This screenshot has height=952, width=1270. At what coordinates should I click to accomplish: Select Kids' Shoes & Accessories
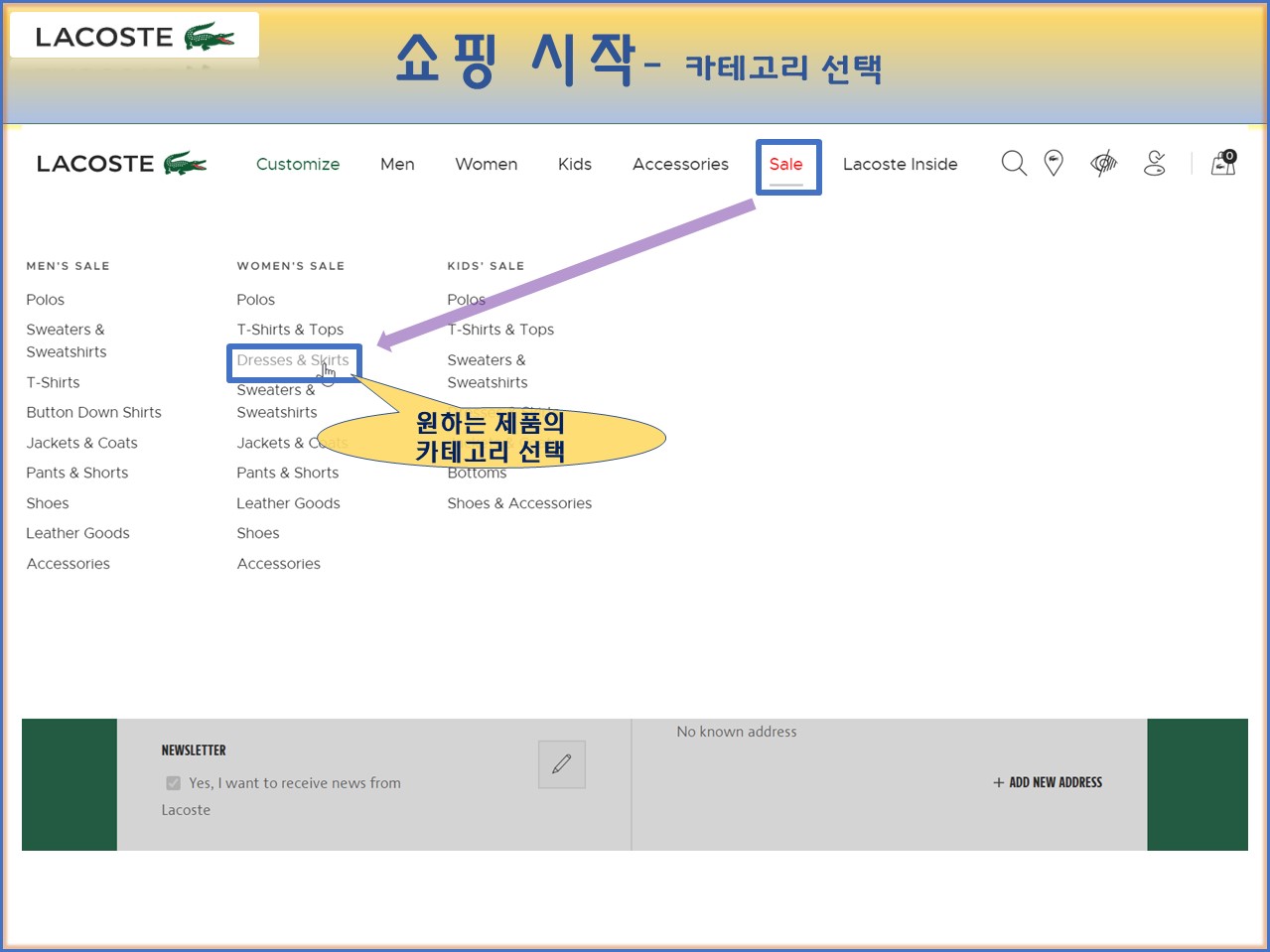click(x=519, y=503)
